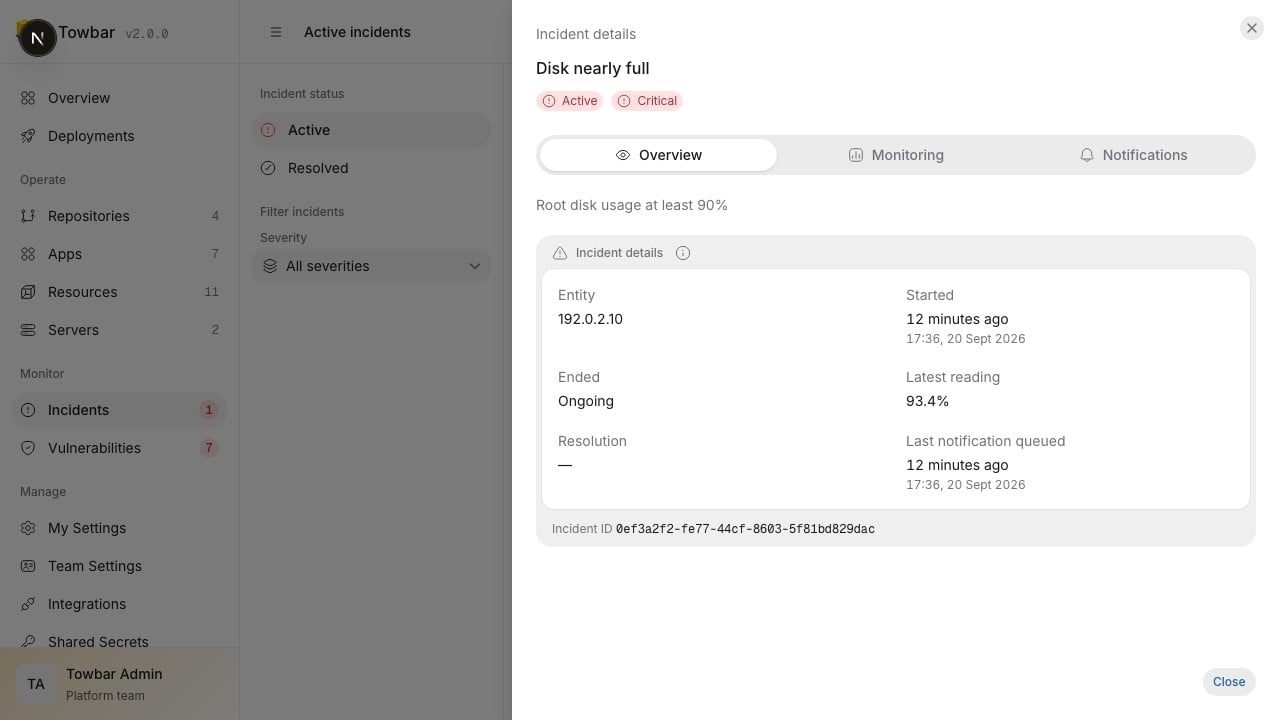Screen dimensions: 1280x720
Task: Click the Vulnerabilities shield icon
Action: (28, 448)
